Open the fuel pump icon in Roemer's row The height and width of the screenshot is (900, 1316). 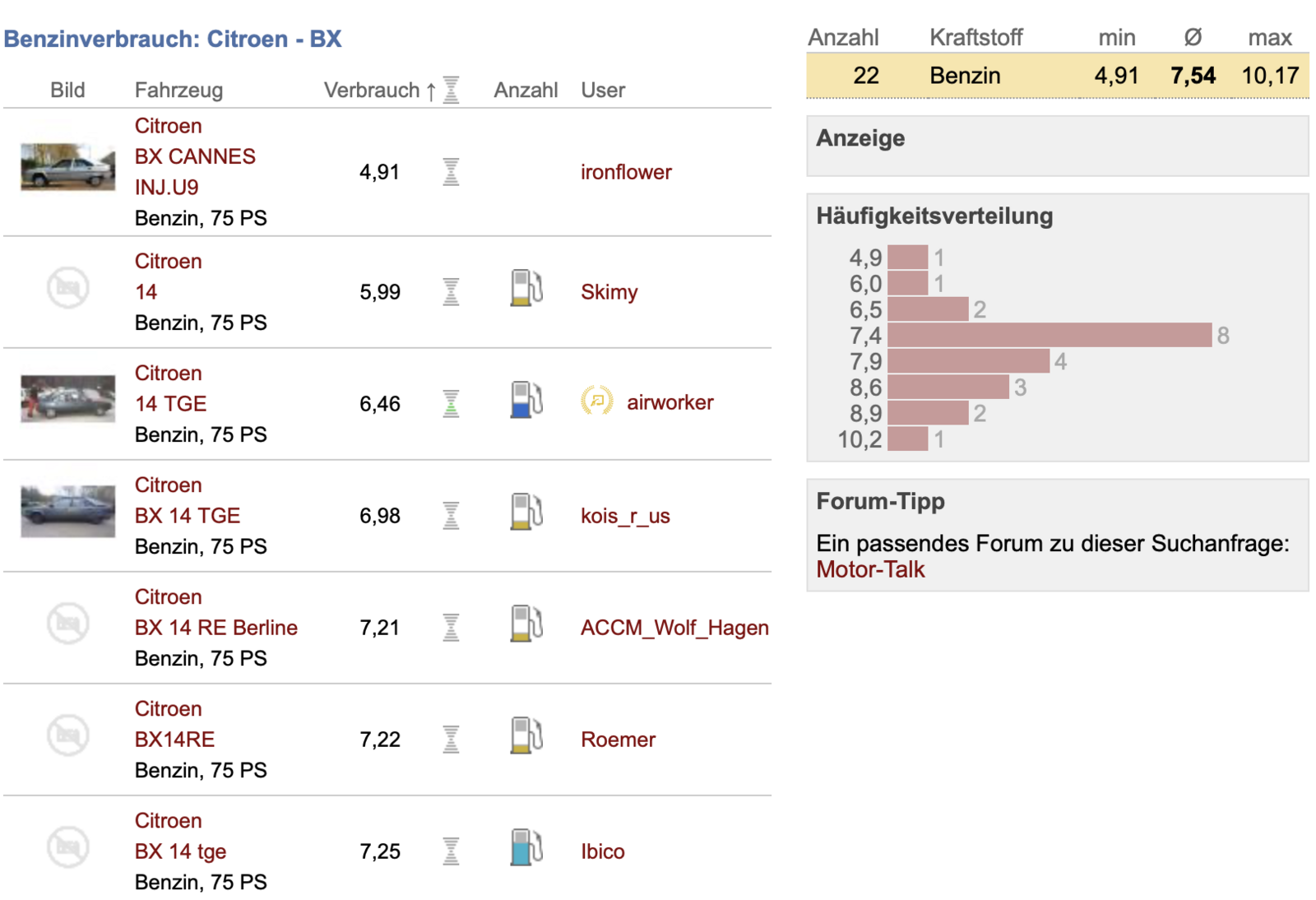(526, 736)
